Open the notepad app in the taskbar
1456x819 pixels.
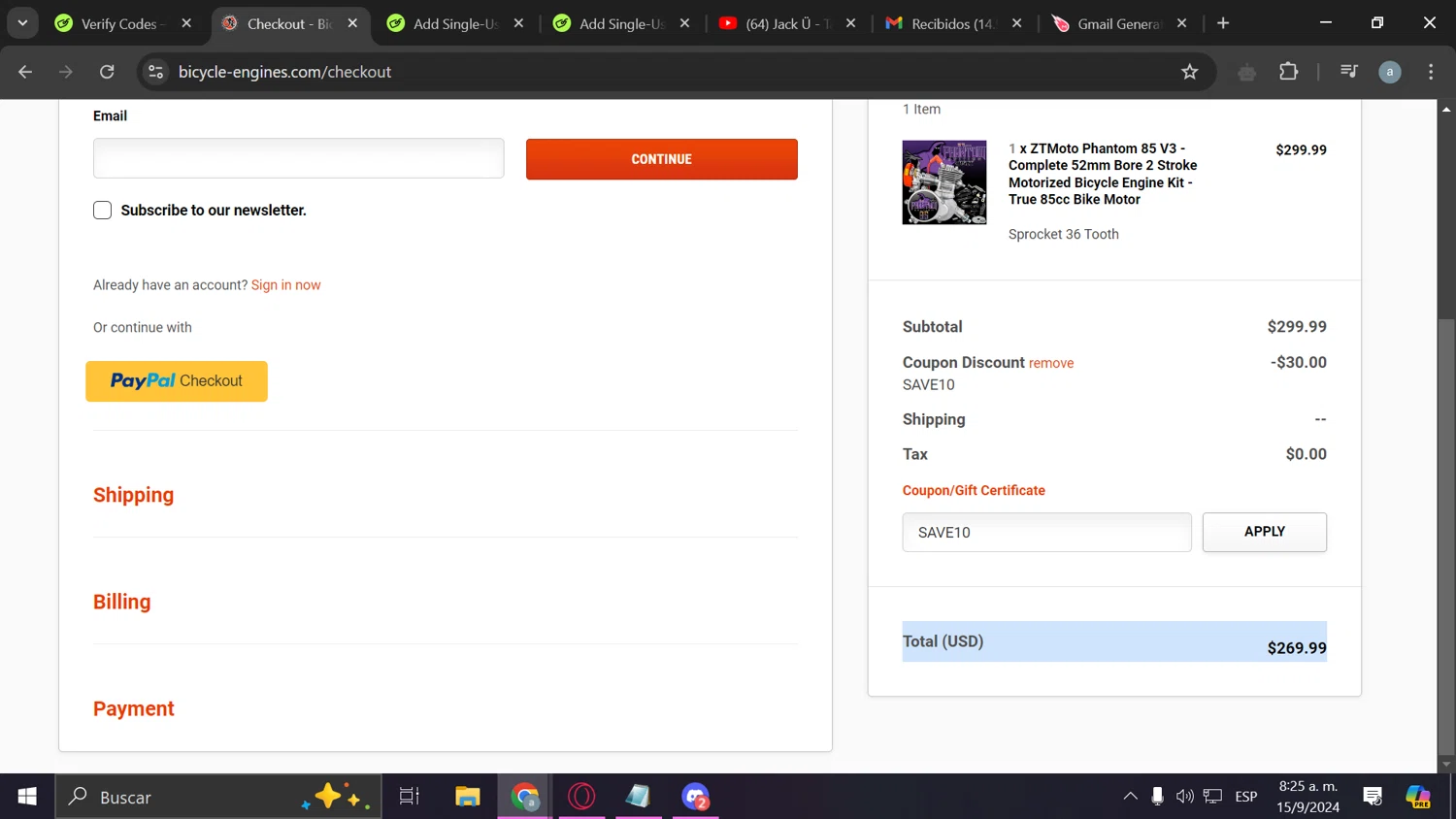pos(638,797)
